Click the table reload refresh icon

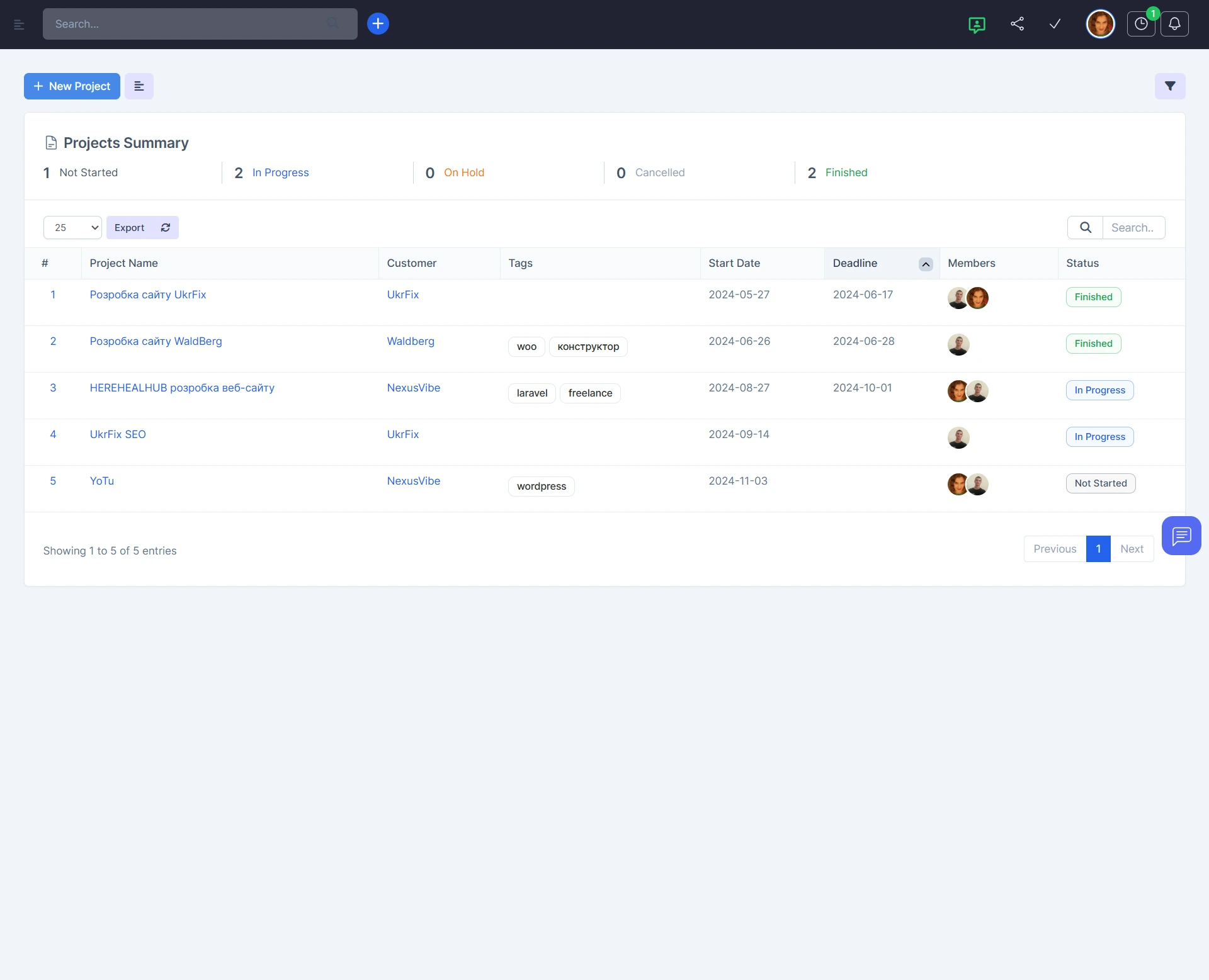click(166, 228)
